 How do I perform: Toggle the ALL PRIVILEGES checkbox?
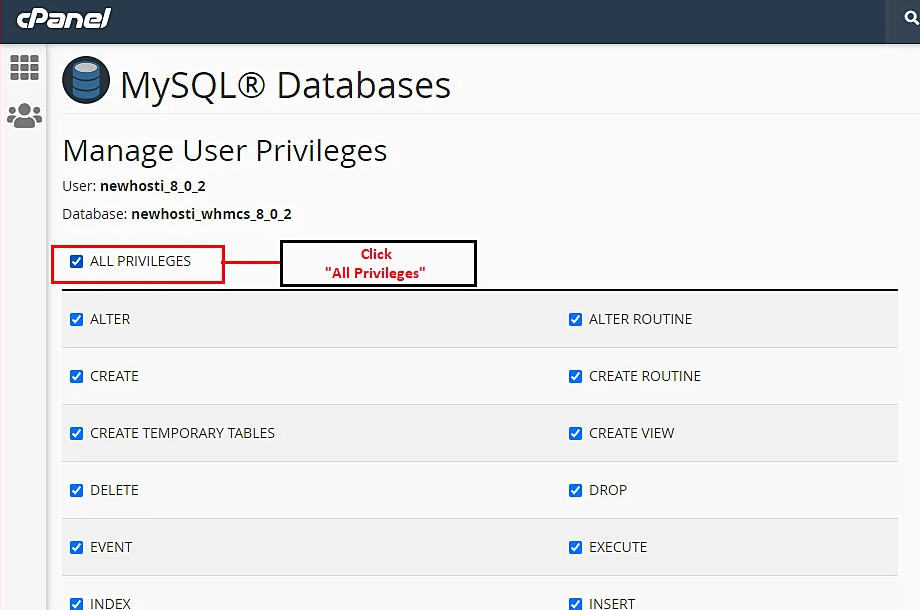tap(76, 261)
